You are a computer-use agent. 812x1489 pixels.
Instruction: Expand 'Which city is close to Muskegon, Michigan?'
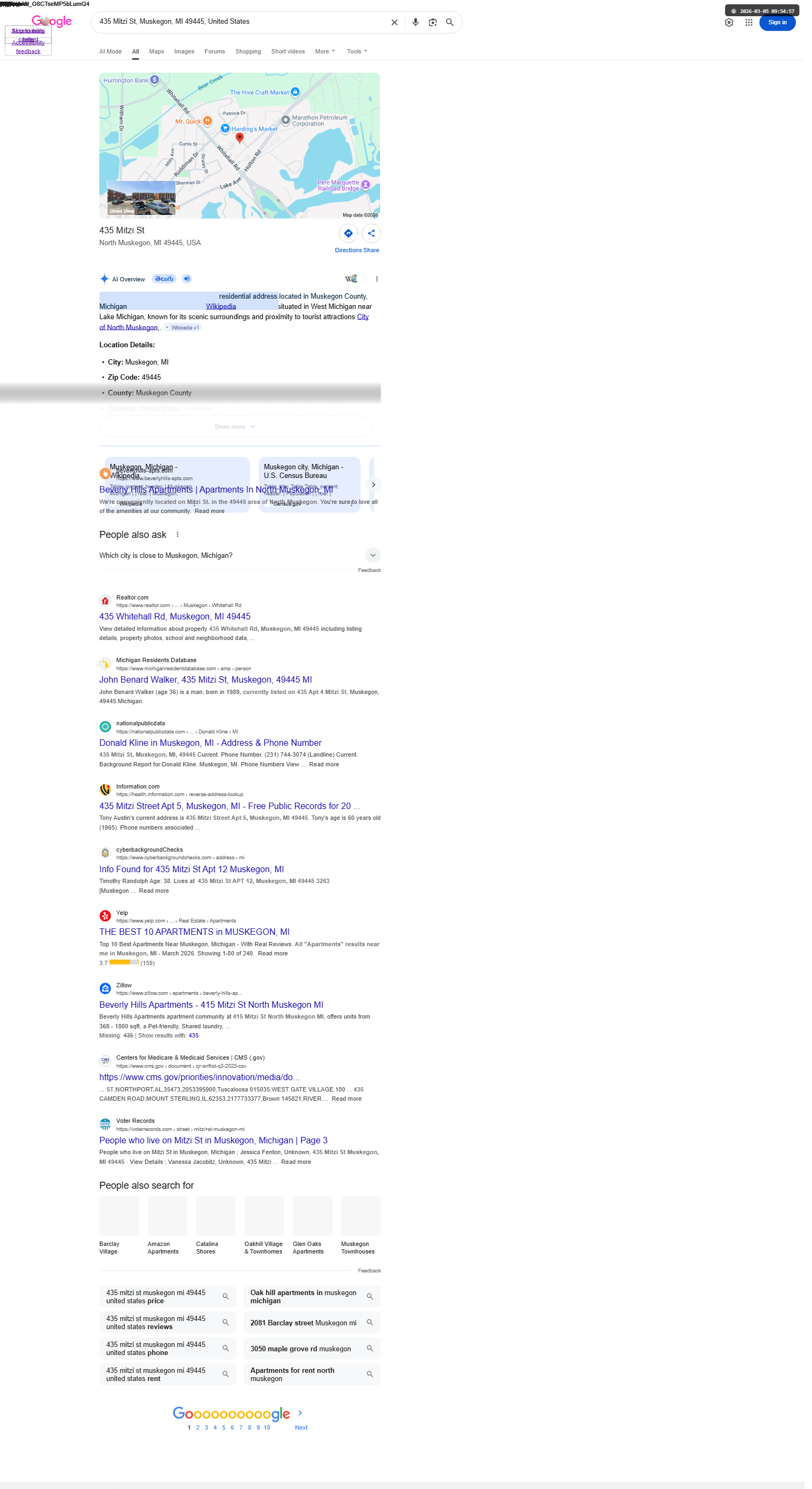tap(240, 556)
